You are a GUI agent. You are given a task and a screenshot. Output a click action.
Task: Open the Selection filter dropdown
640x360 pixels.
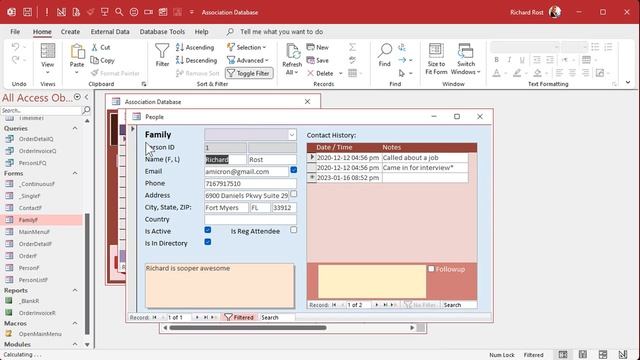coord(247,47)
